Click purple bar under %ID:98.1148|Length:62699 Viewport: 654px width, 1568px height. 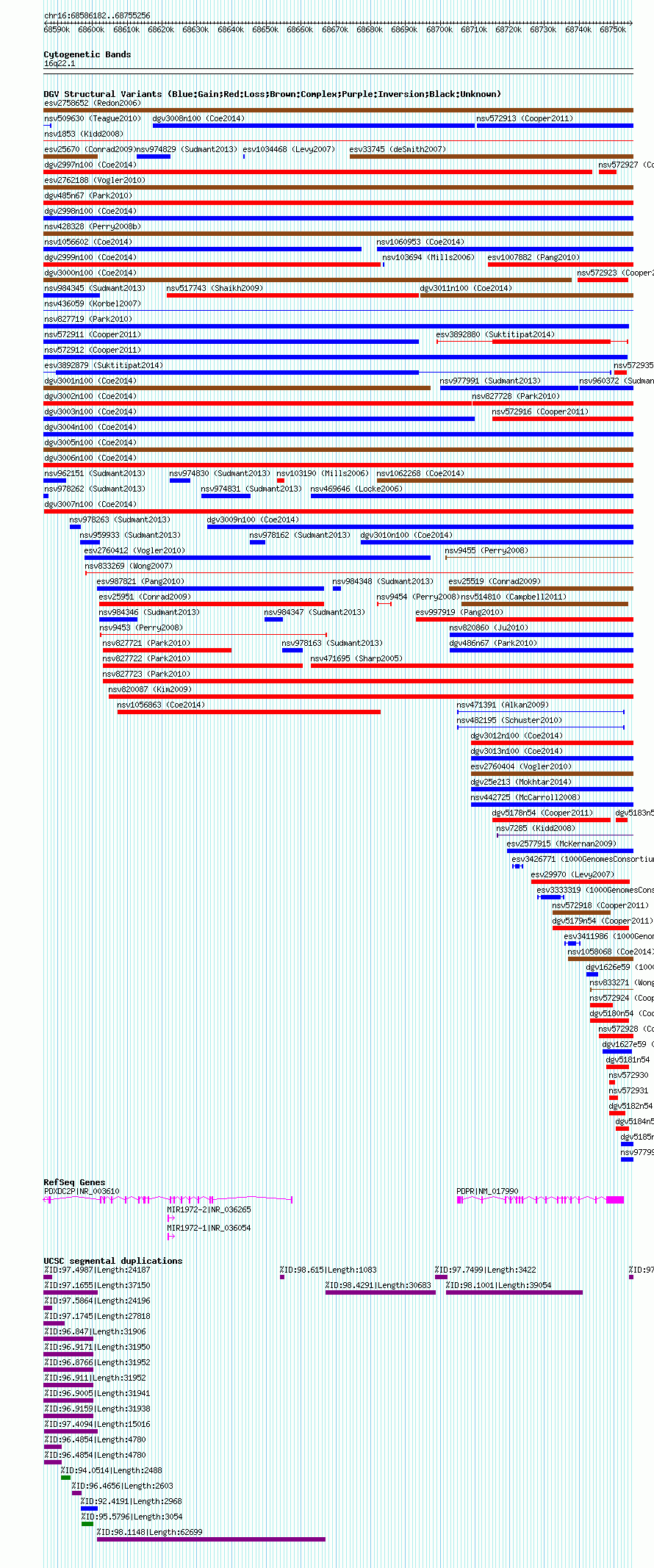click(211, 1539)
